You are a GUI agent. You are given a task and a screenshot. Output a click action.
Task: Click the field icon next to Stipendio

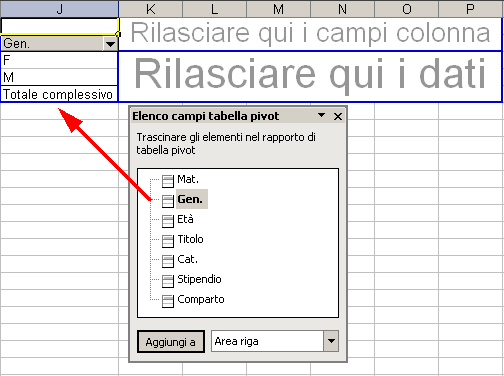click(x=168, y=281)
